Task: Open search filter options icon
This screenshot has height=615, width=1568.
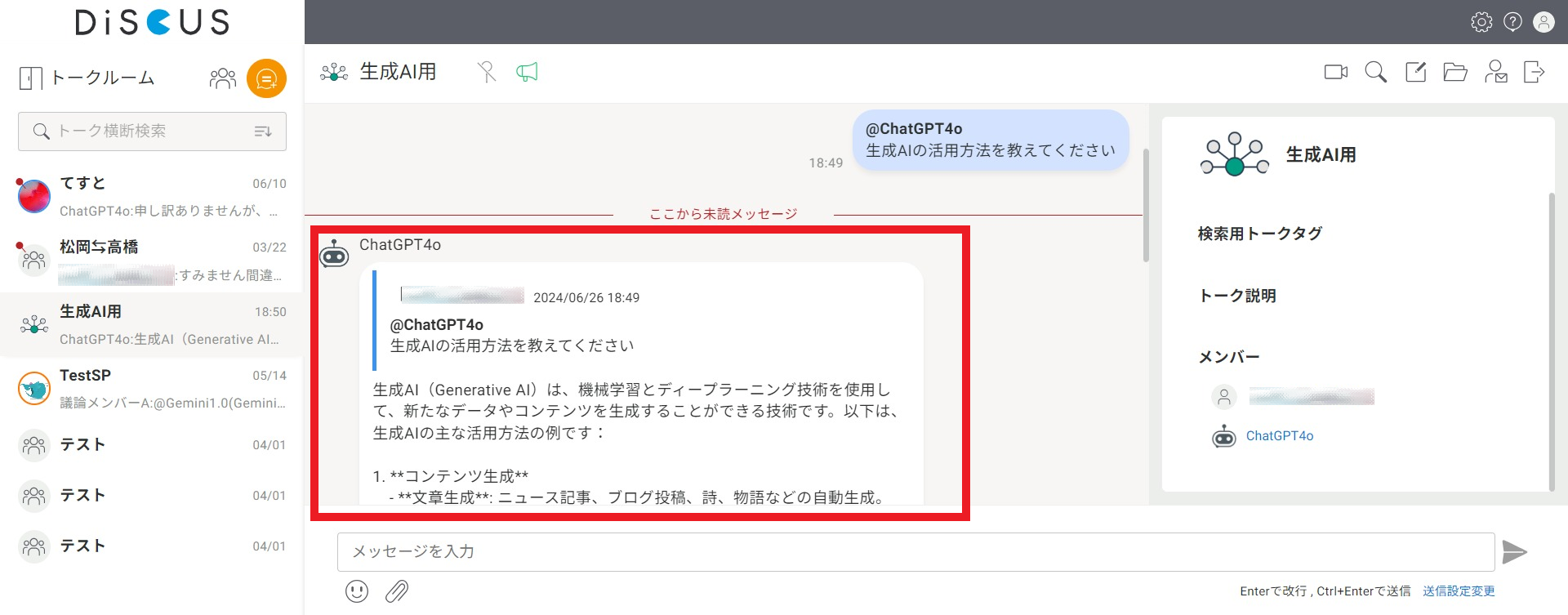Action: tap(263, 131)
